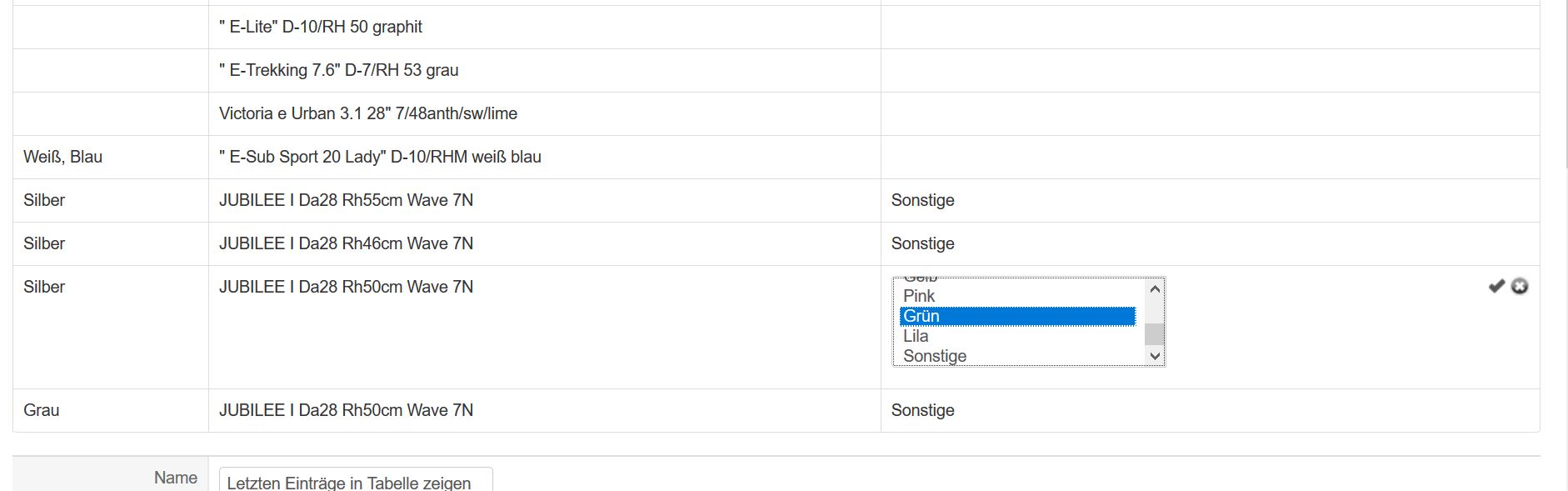Select the JUBILEE Rh55cm Wave 7N cell

346,200
